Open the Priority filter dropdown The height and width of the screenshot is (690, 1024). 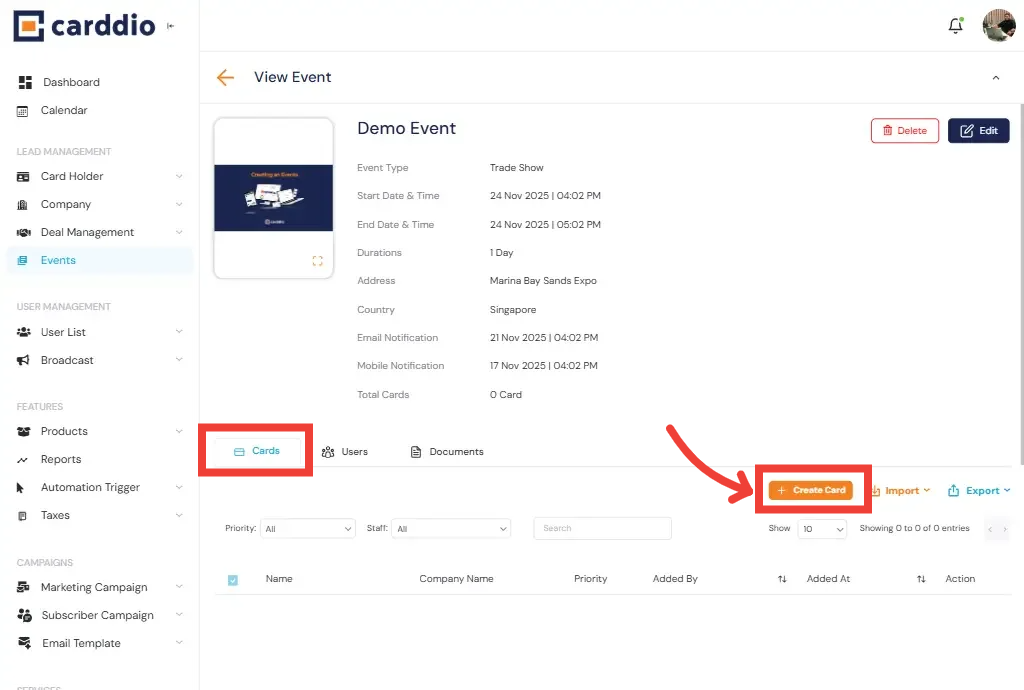(308, 528)
